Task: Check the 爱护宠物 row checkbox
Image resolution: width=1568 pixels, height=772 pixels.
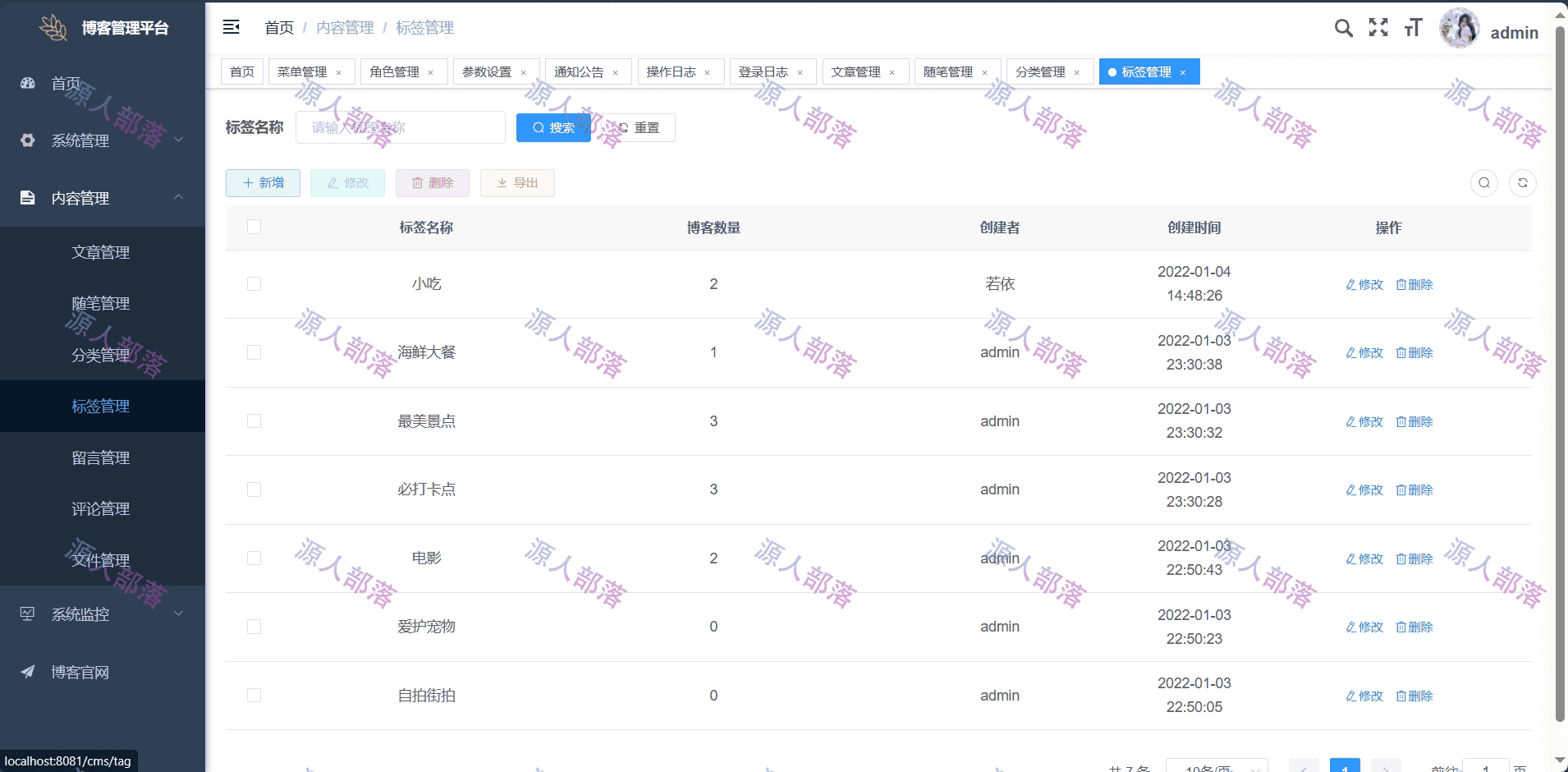Action: click(254, 627)
